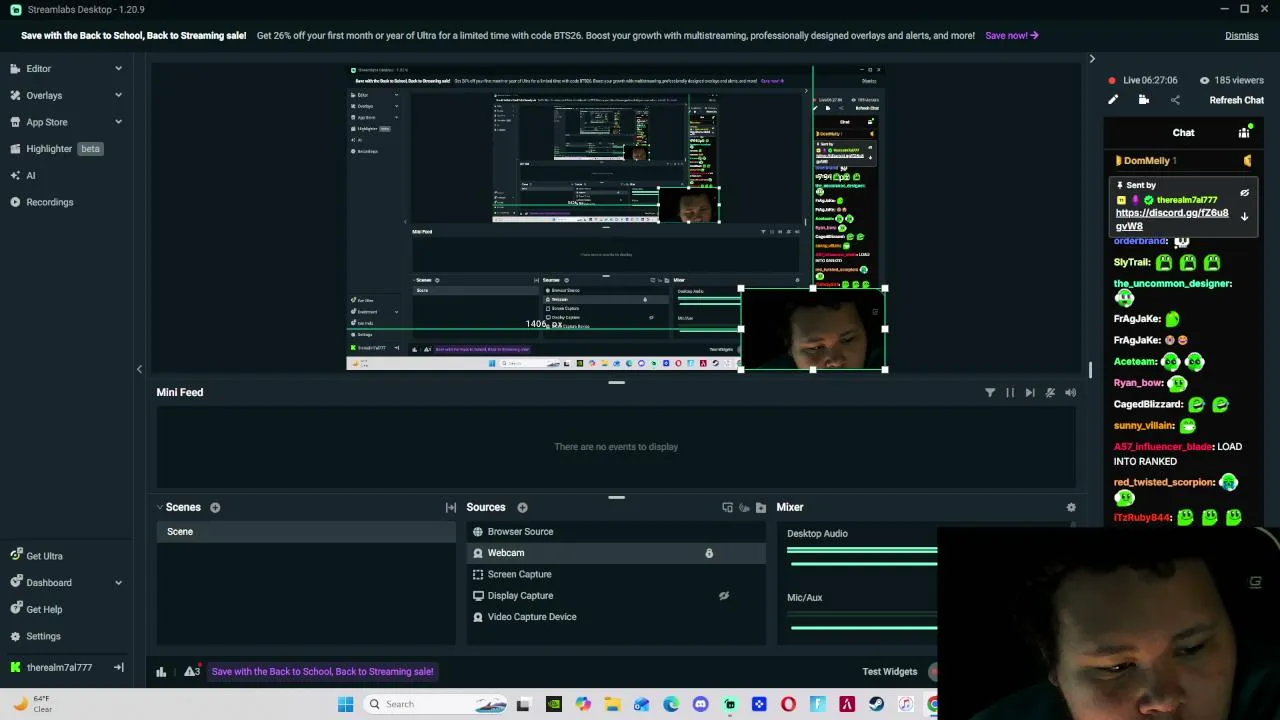Open Discord from the taskbar
The height and width of the screenshot is (720, 1280).
700,704
